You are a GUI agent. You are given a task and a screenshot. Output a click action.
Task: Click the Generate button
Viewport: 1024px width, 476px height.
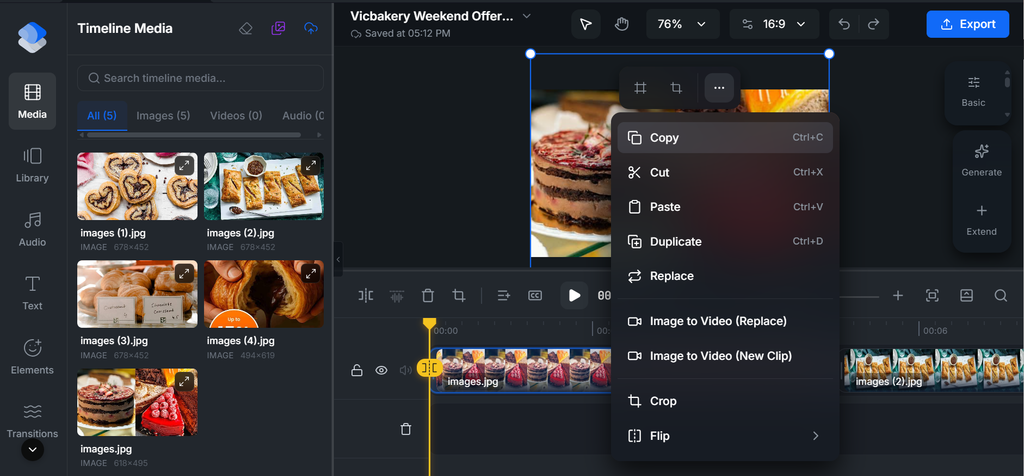point(982,161)
